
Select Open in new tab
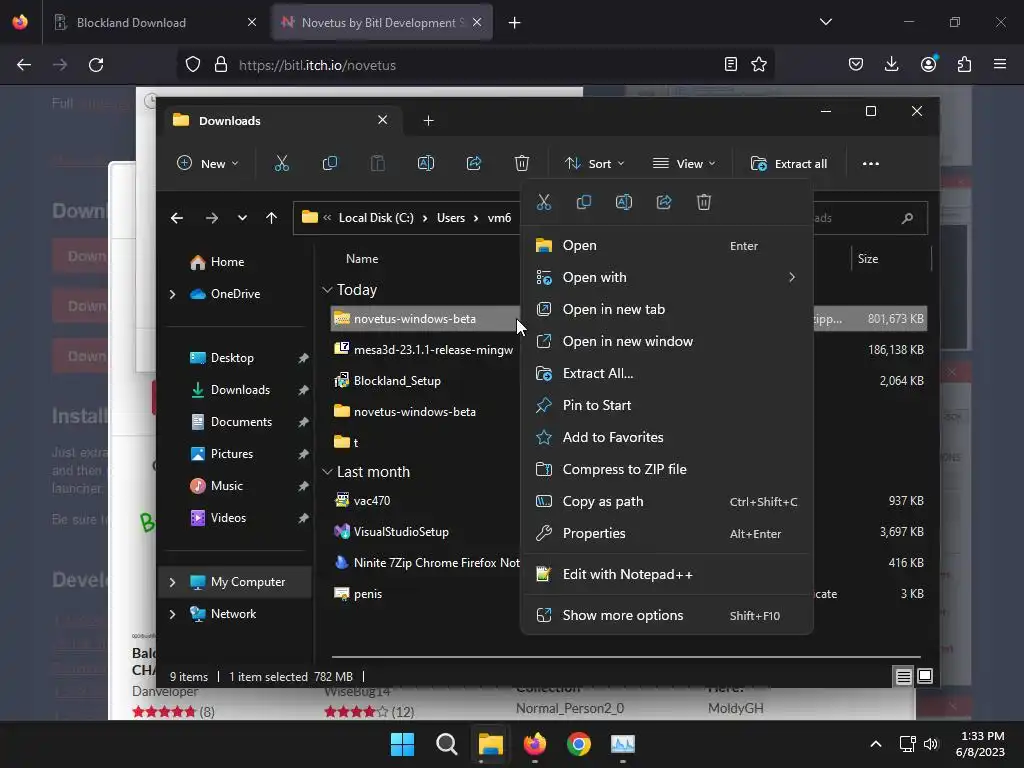(x=666, y=310)
